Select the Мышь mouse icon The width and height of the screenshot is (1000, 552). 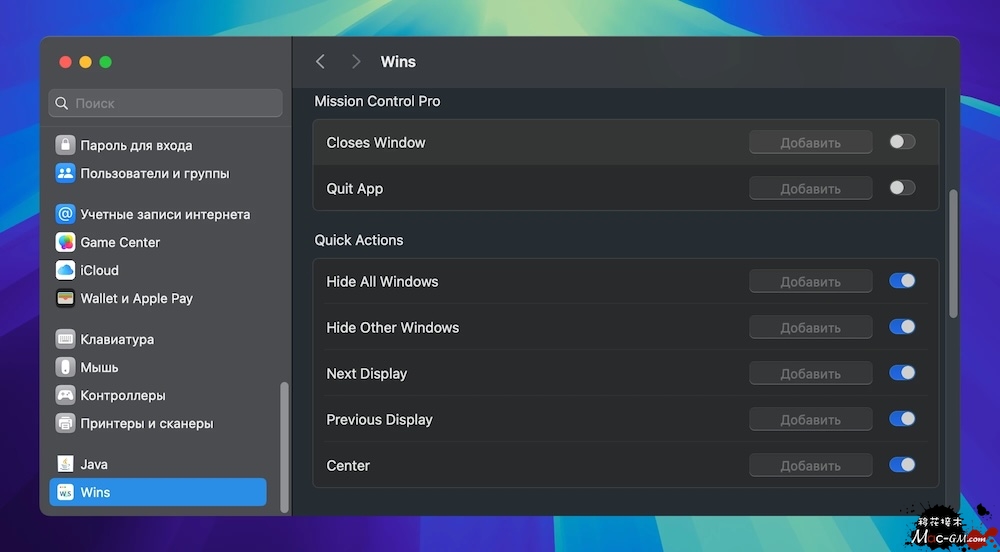[x=65, y=367]
